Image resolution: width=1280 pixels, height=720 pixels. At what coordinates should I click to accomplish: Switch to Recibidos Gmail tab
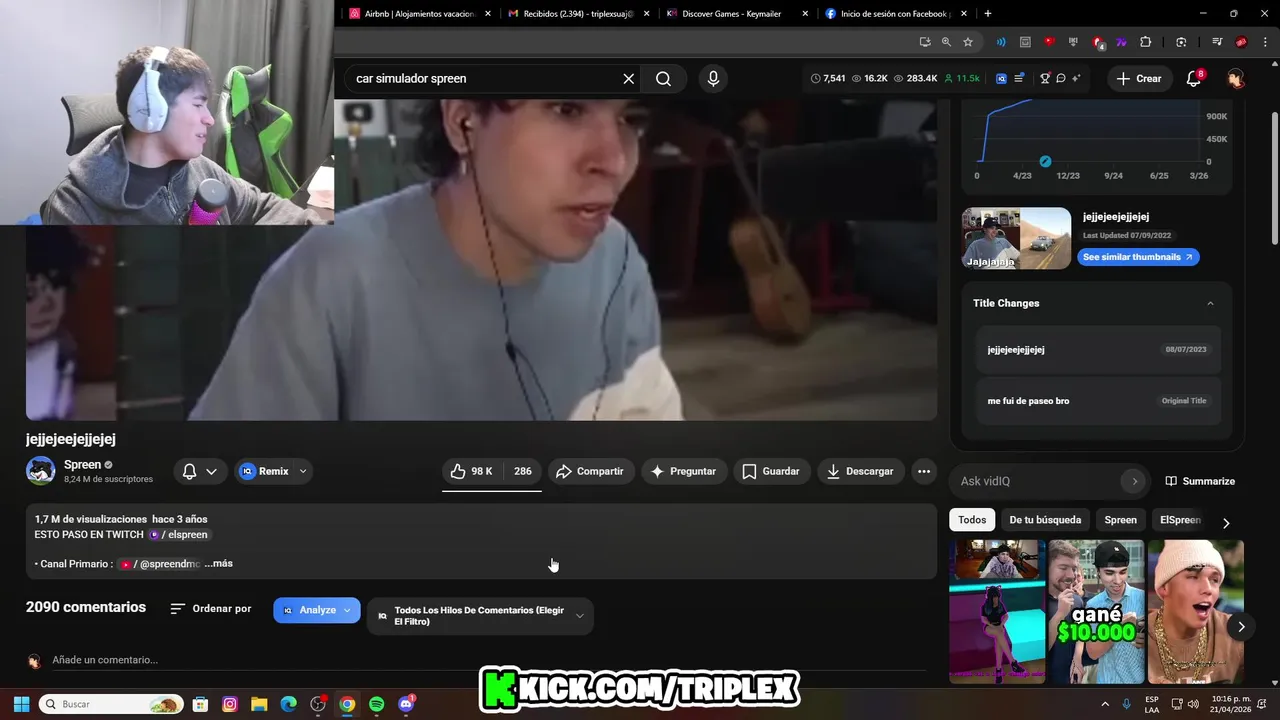click(578, 14)
